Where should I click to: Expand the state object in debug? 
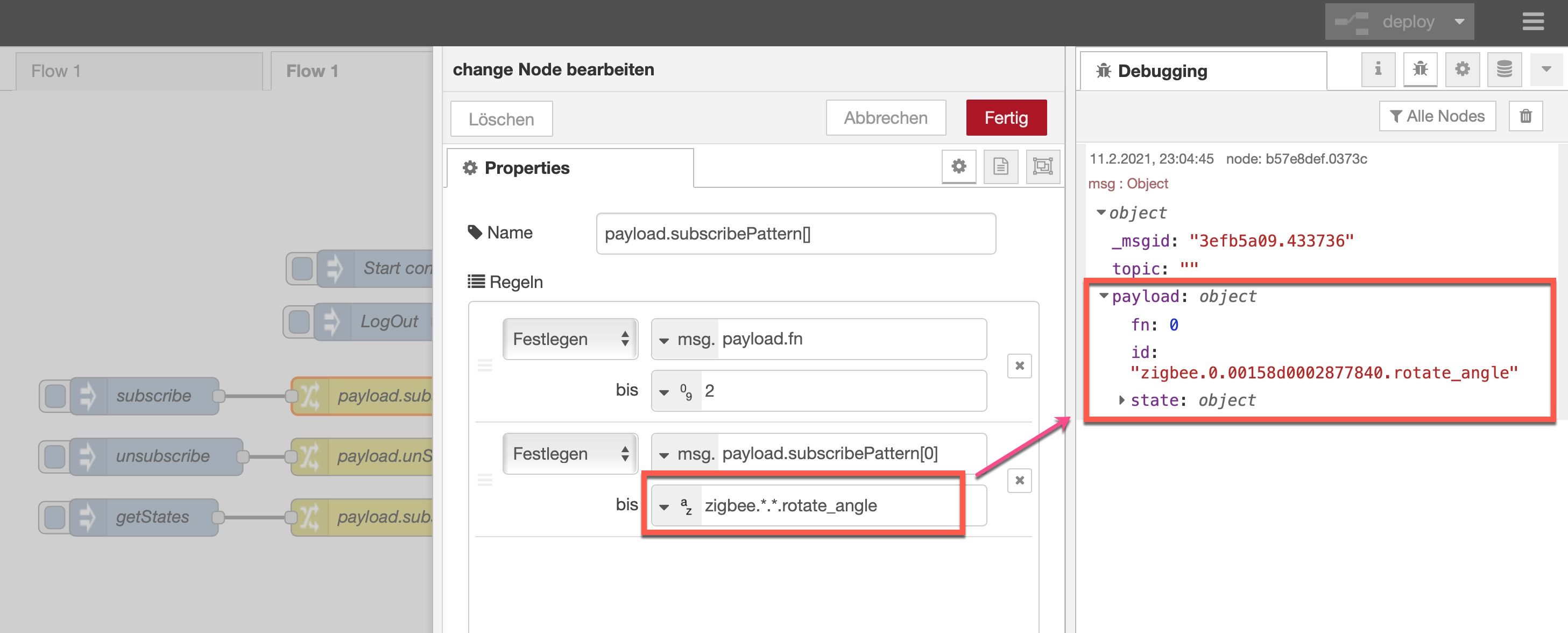(1121, 400)
